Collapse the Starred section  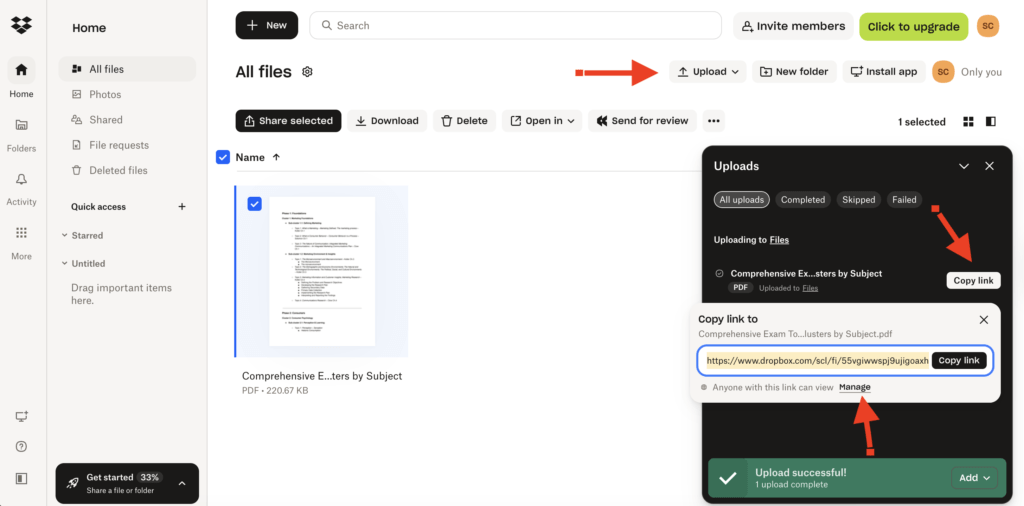coord(65,236)
